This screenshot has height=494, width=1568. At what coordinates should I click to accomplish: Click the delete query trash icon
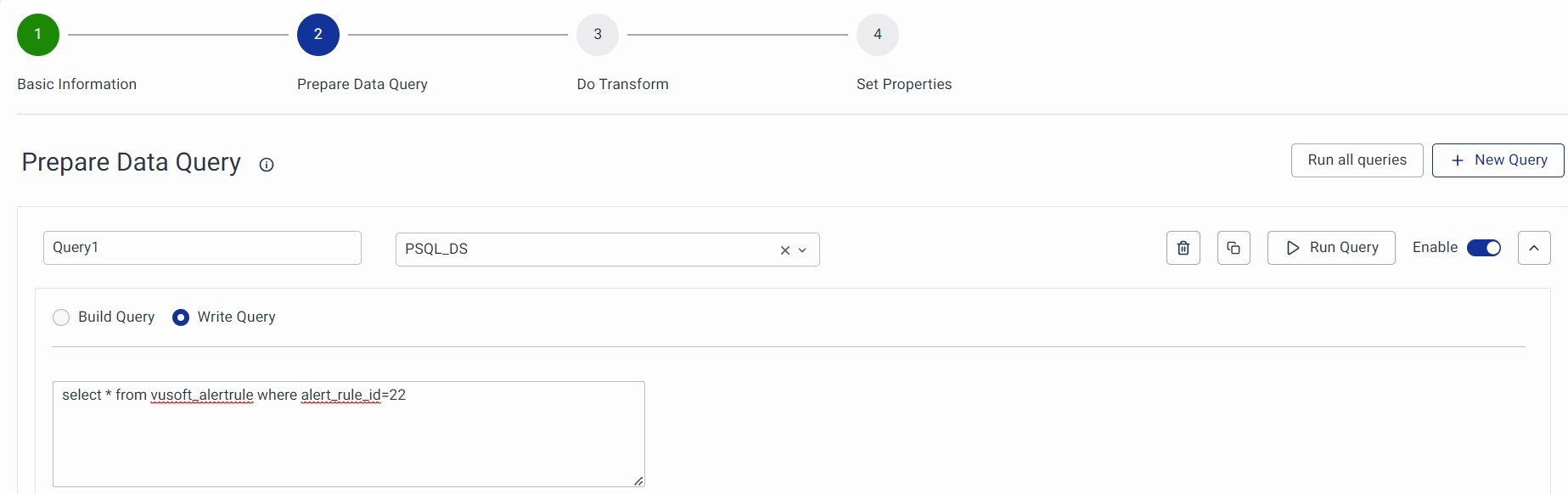[1183, 248]
